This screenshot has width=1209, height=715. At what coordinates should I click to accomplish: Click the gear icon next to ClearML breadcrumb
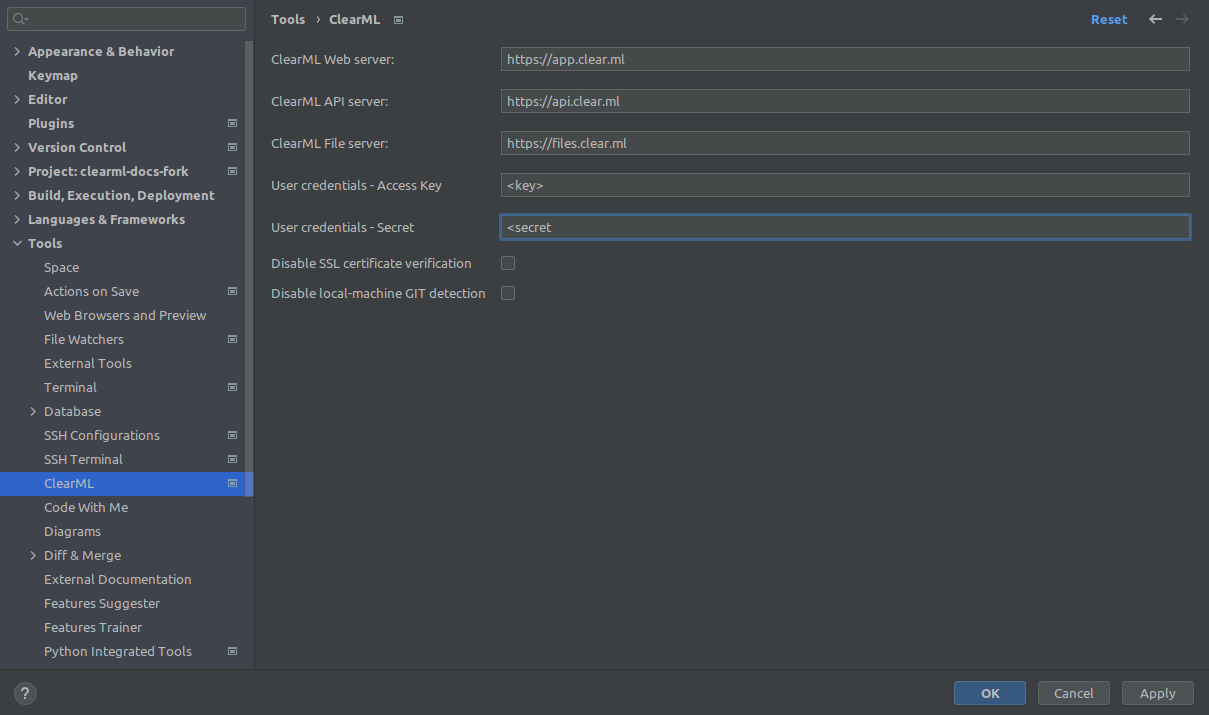pyautogui.click(x=397, y=19)
